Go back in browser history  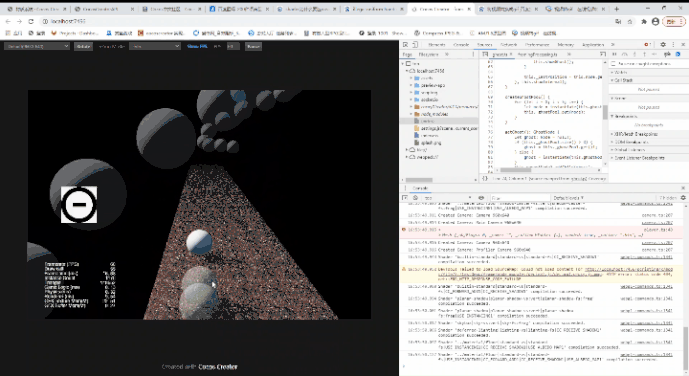click(x=8, y=21)
